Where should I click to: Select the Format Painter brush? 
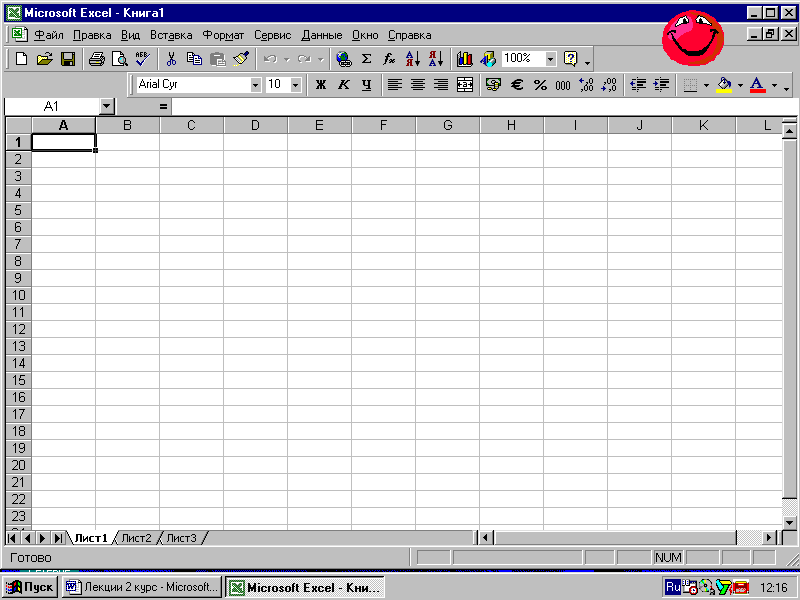(241, 59)
